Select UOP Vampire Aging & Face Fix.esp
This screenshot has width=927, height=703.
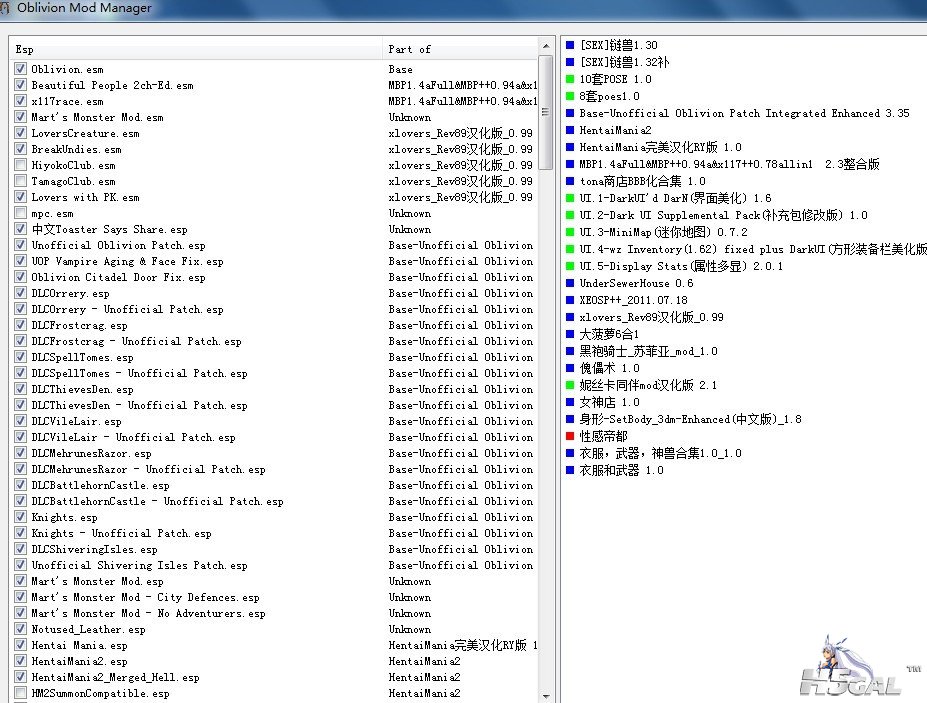274,261
